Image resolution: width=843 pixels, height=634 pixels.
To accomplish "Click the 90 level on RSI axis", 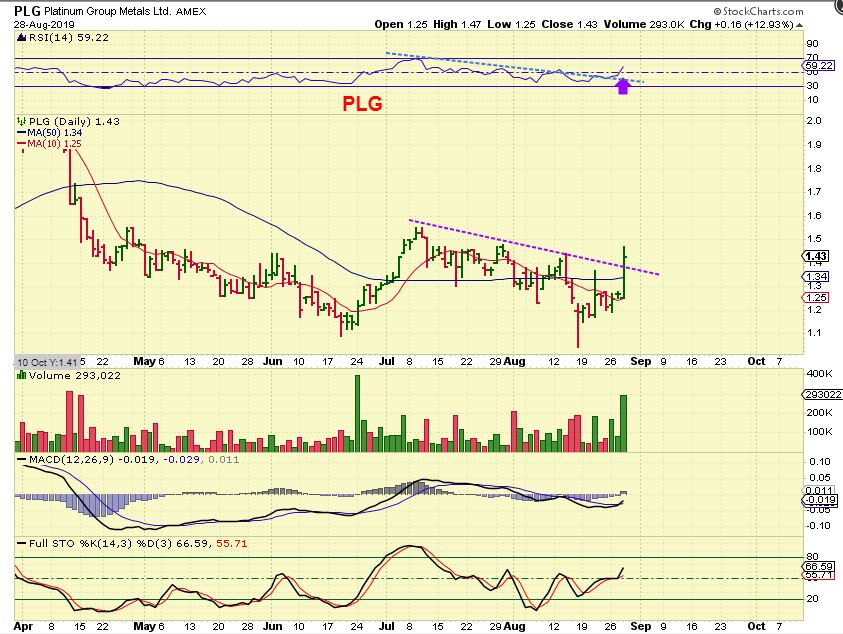I will tap(812, 44).
